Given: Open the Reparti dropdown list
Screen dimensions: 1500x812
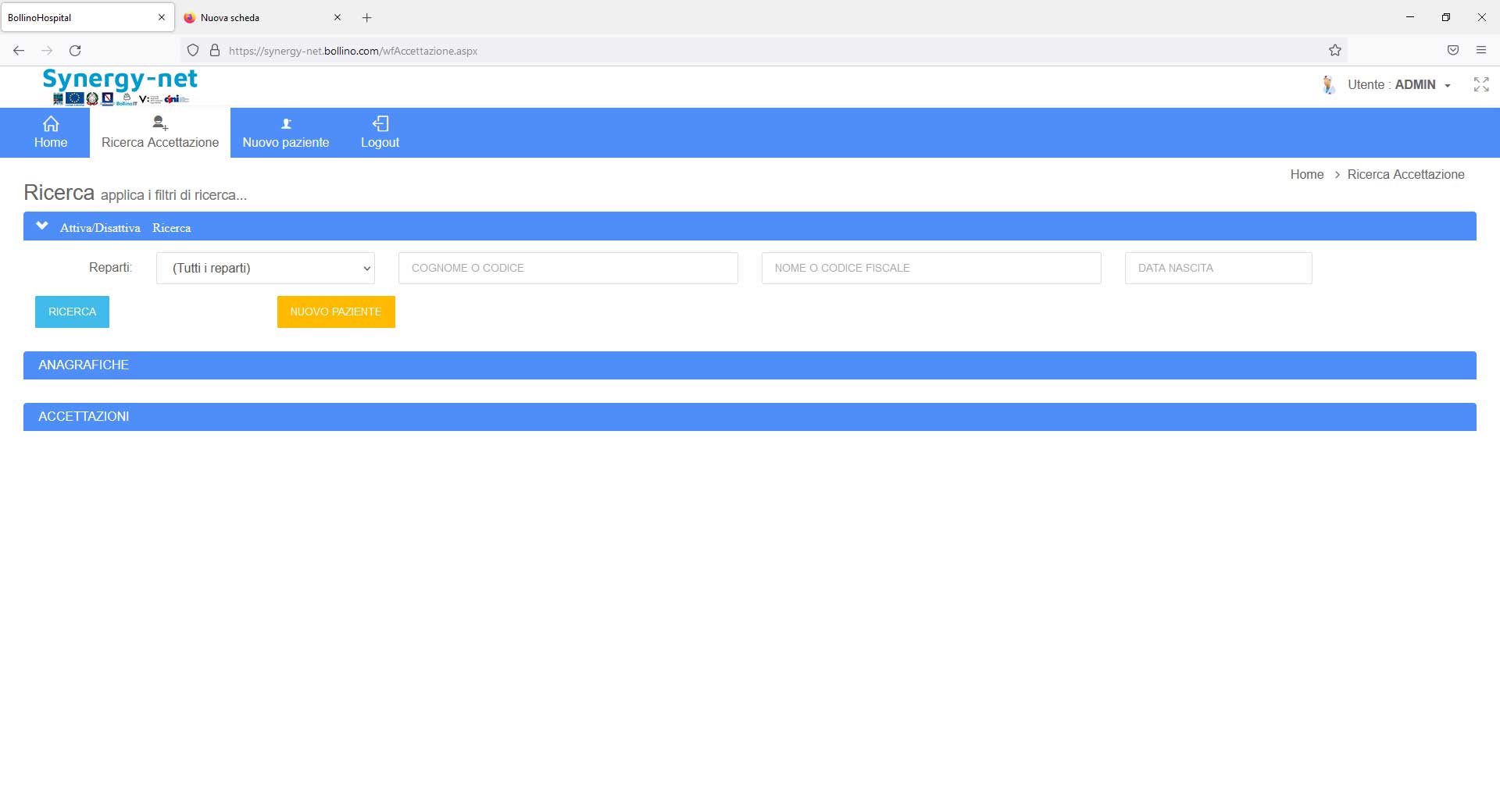Looking at the screenshot, I should point(266,268).
